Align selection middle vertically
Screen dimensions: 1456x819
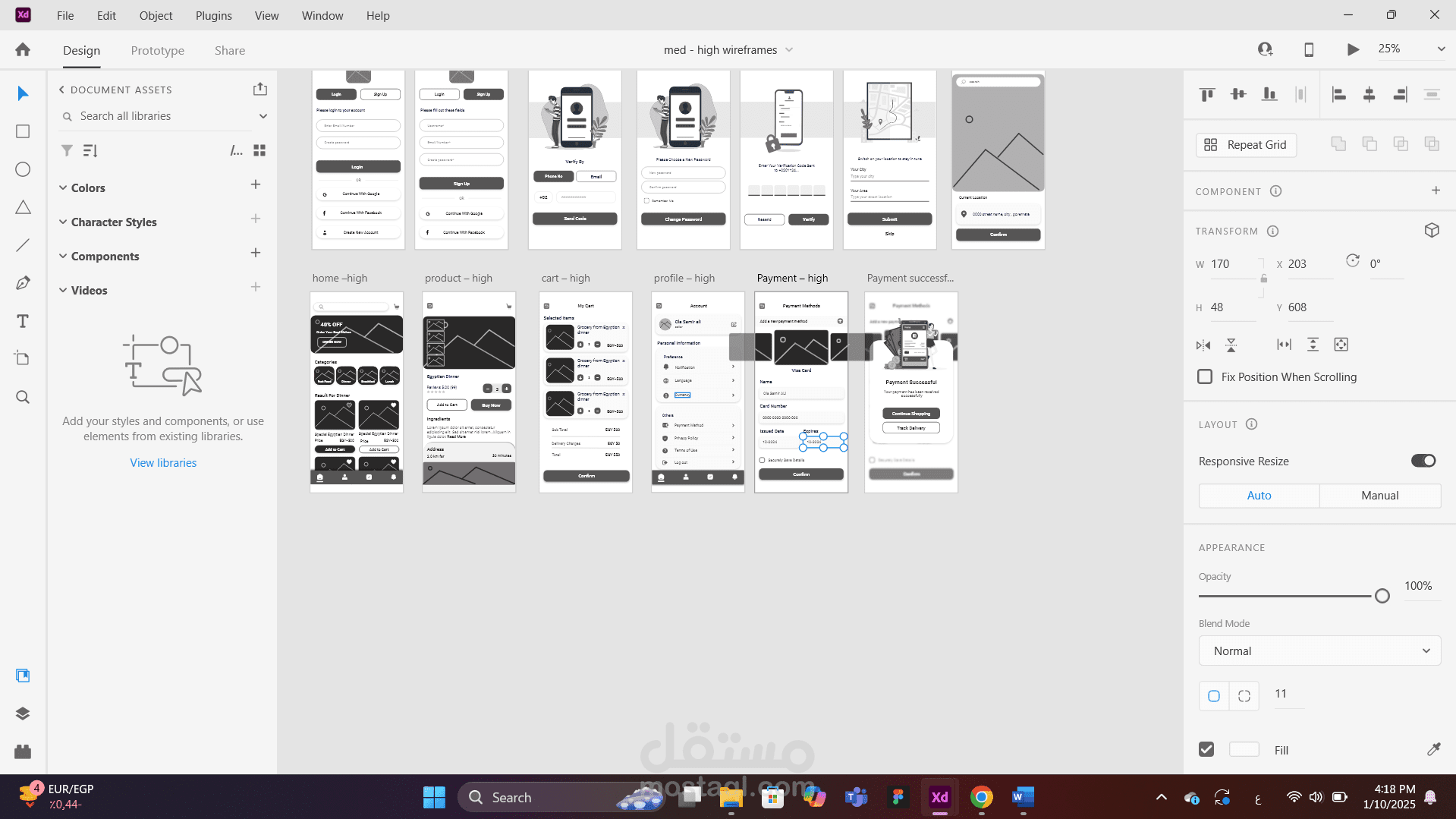coord(1238,94)
